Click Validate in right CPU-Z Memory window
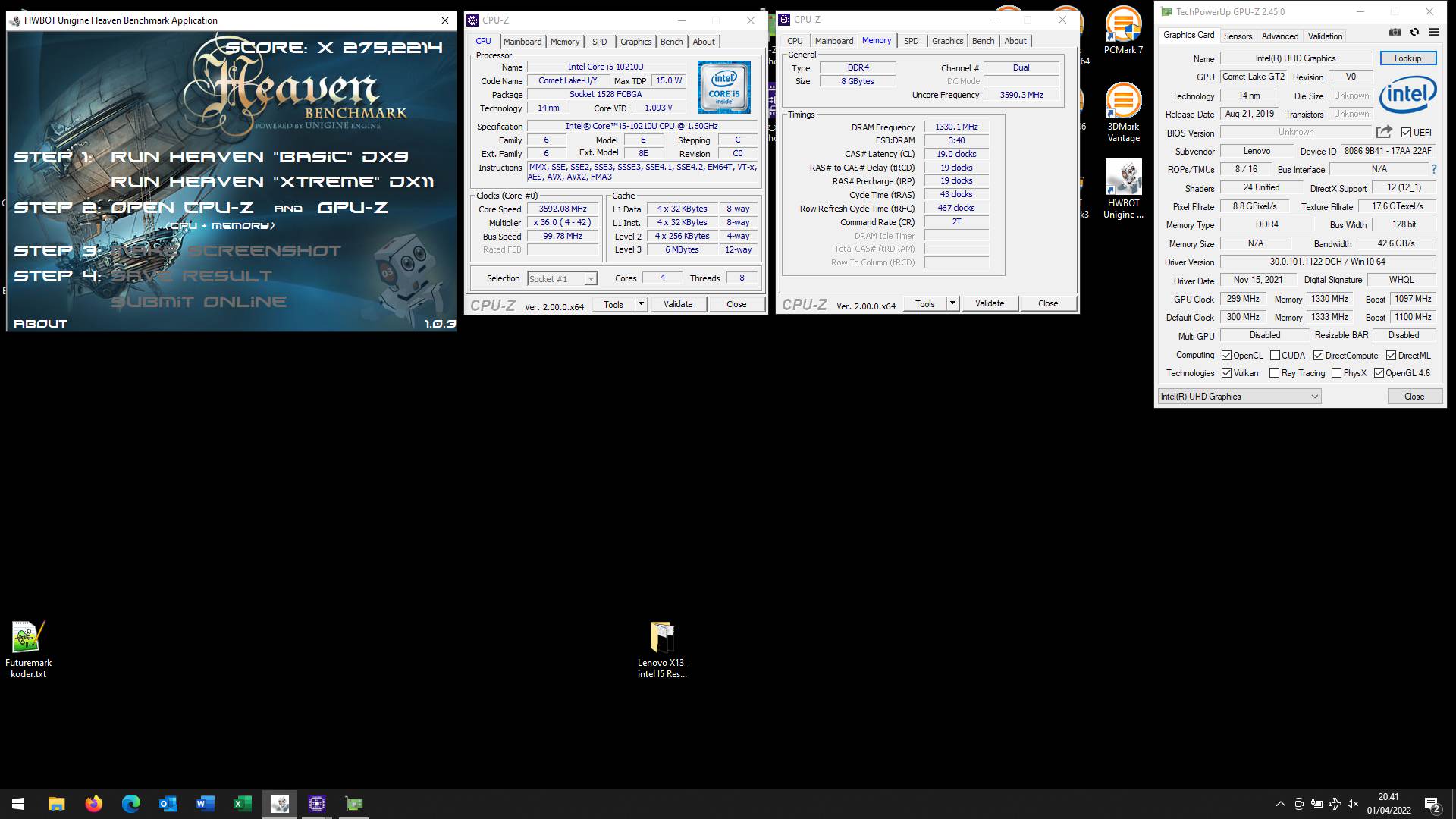Screen dimensions: 1456x819 coord(990,303)
